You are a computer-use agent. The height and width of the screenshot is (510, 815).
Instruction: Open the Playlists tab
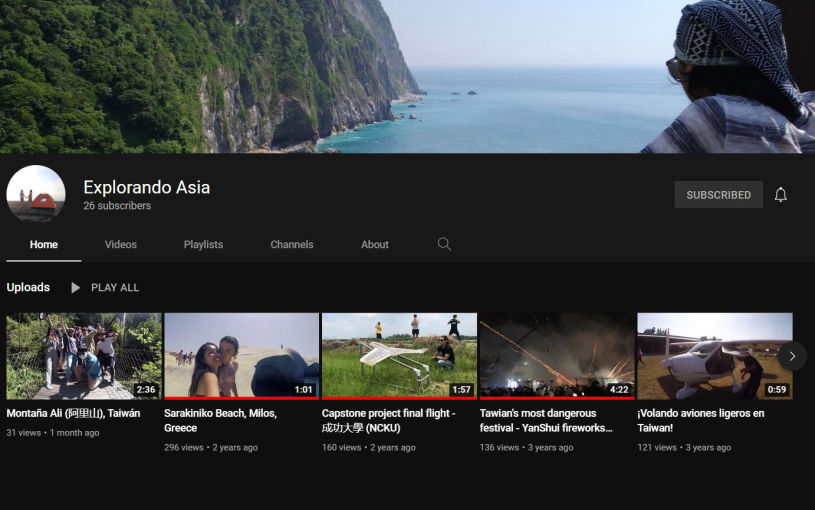203,244
